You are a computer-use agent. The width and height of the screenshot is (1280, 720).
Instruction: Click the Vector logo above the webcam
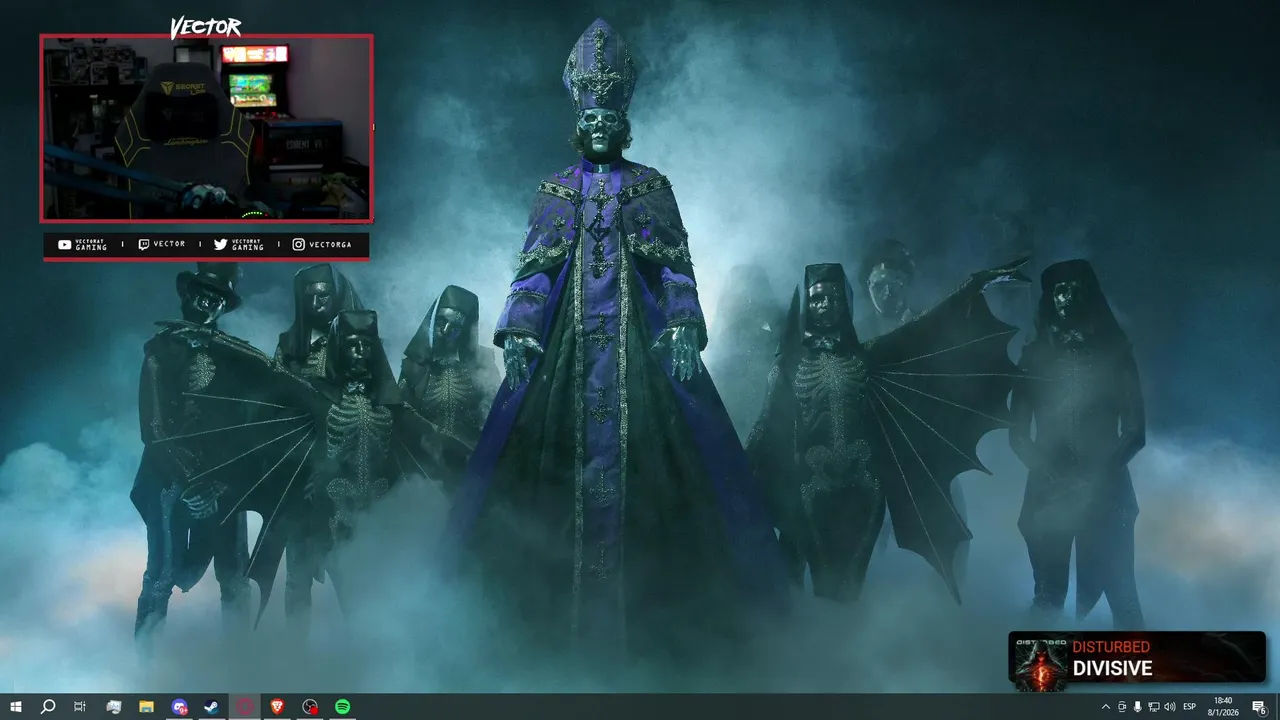pyautogui.click(x=205, y=27)
